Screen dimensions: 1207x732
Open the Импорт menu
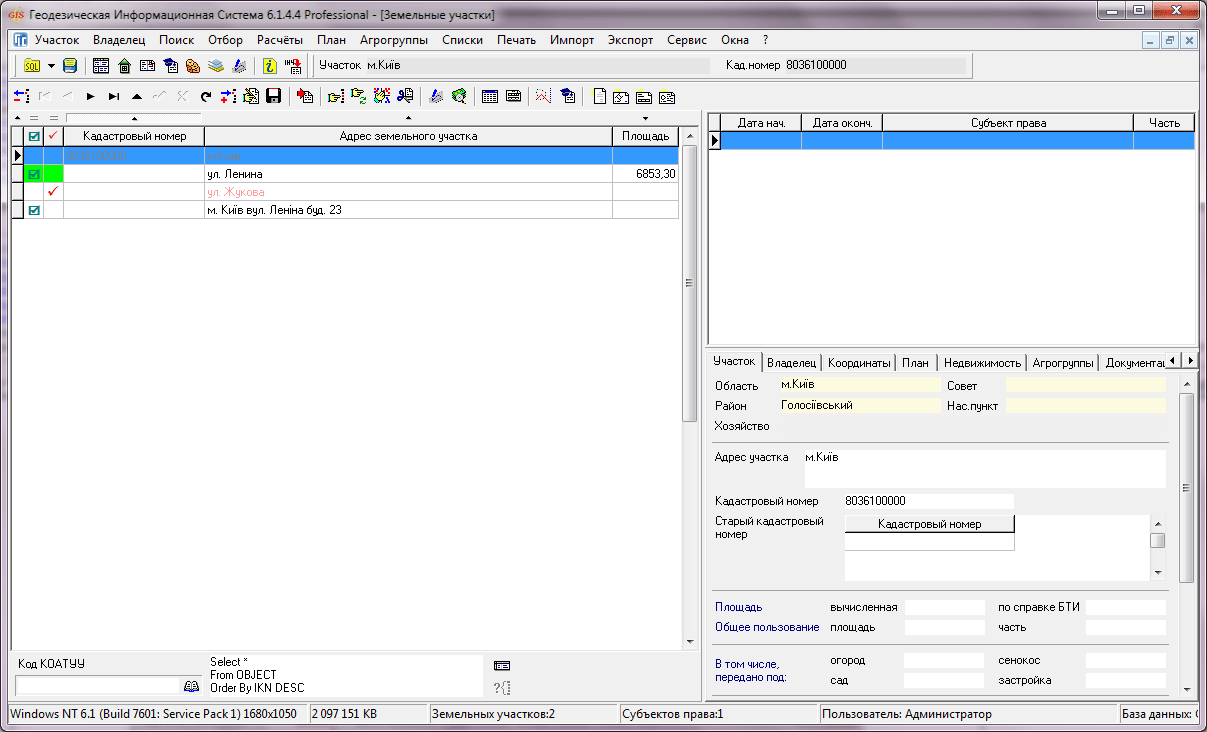pyautogui.click(x=572, y=40)
